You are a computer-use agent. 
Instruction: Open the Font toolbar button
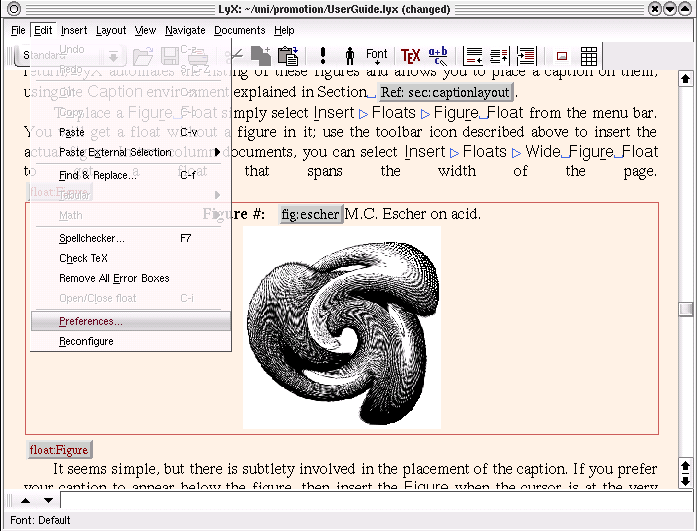(377, 56)
